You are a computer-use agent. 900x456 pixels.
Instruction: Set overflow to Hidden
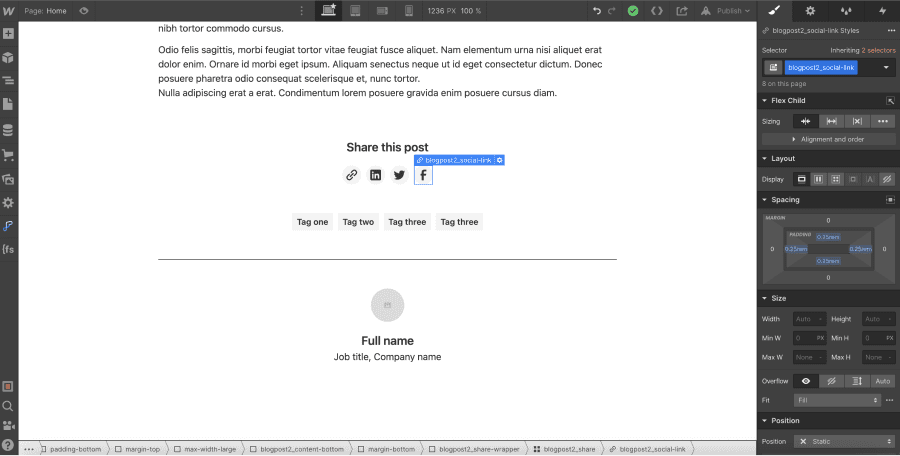832,381
